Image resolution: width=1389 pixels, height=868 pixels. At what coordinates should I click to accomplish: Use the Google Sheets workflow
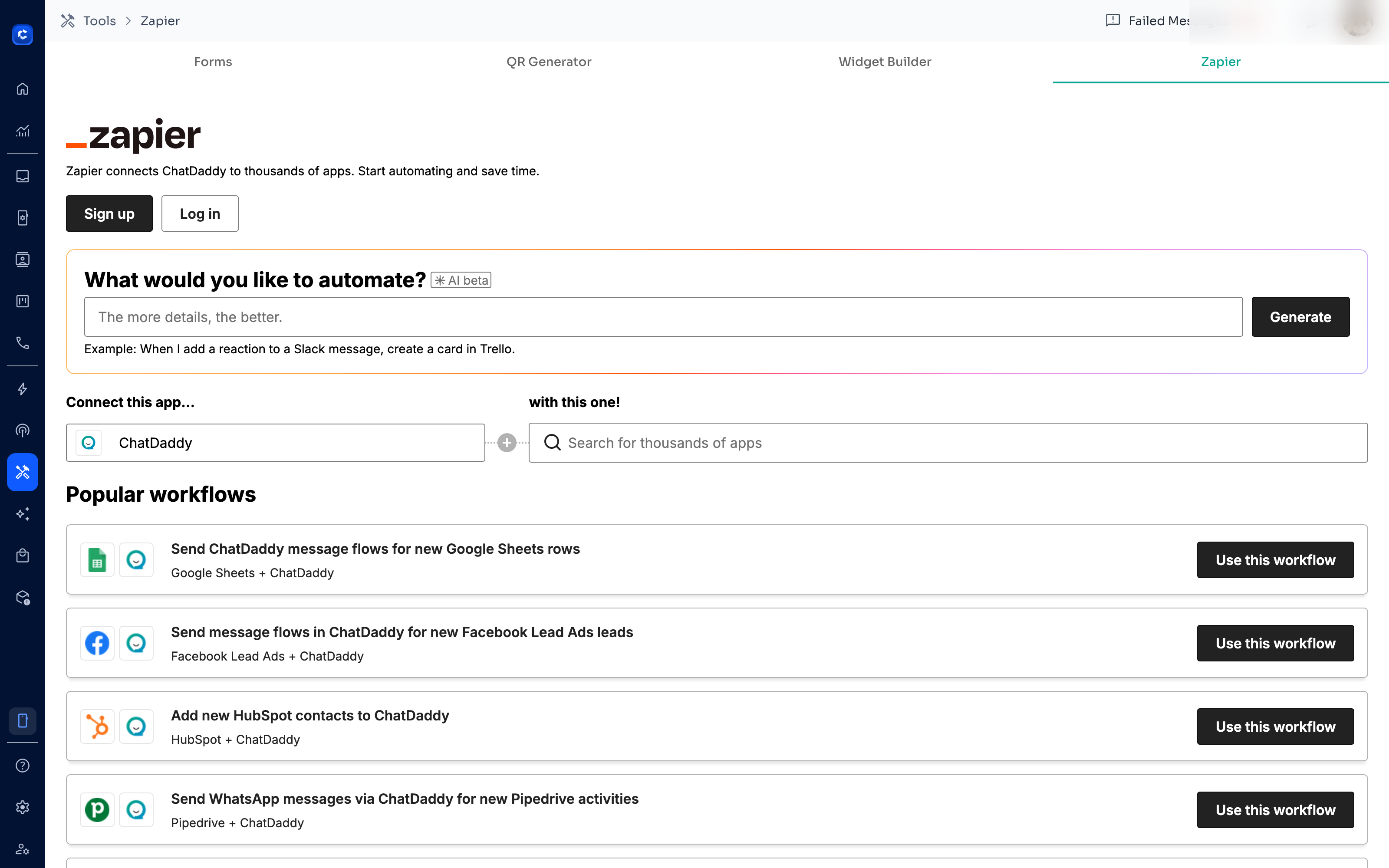pos(1275,560)
